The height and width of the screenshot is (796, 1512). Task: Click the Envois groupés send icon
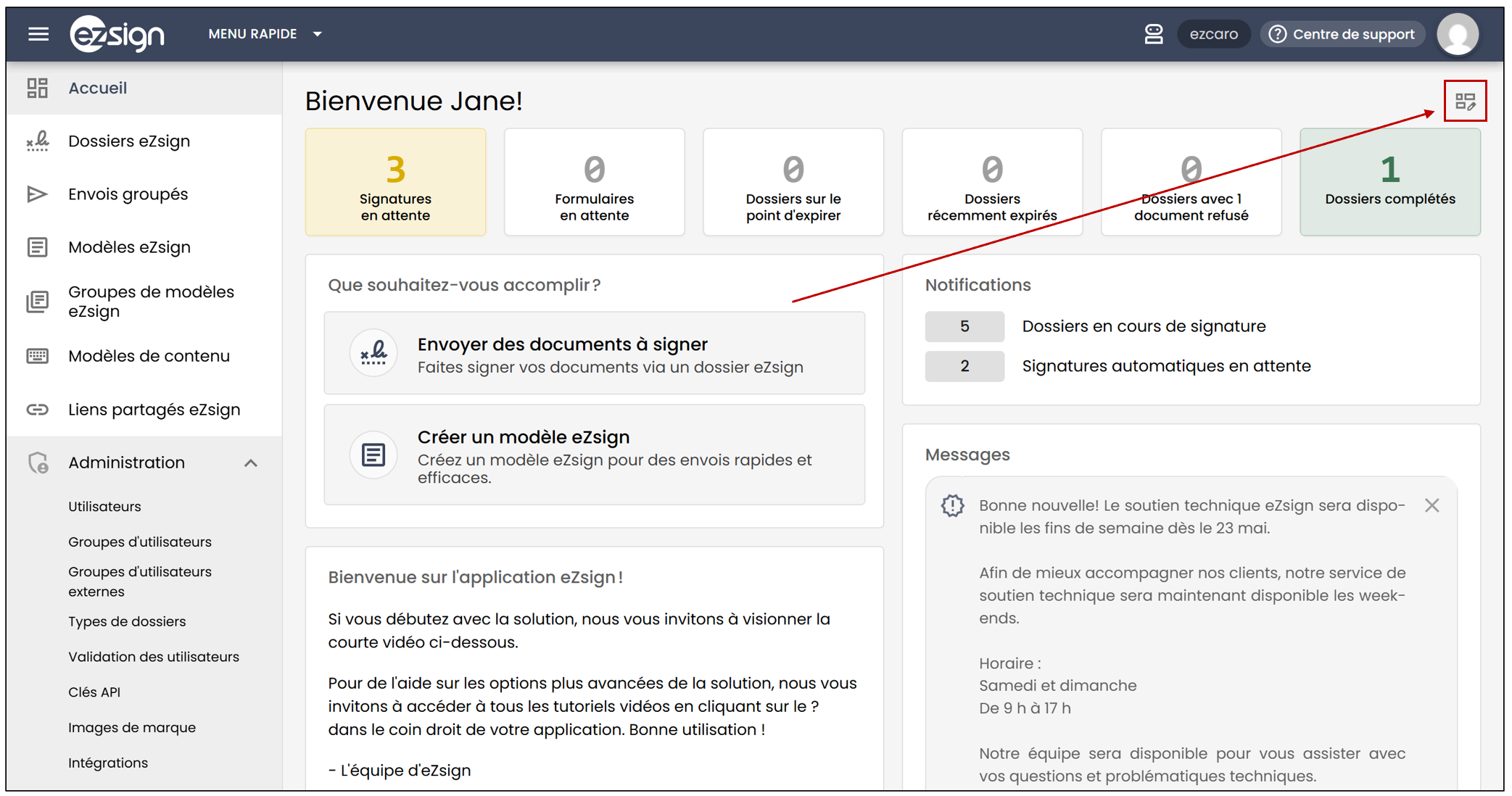(x=37, y=194)
